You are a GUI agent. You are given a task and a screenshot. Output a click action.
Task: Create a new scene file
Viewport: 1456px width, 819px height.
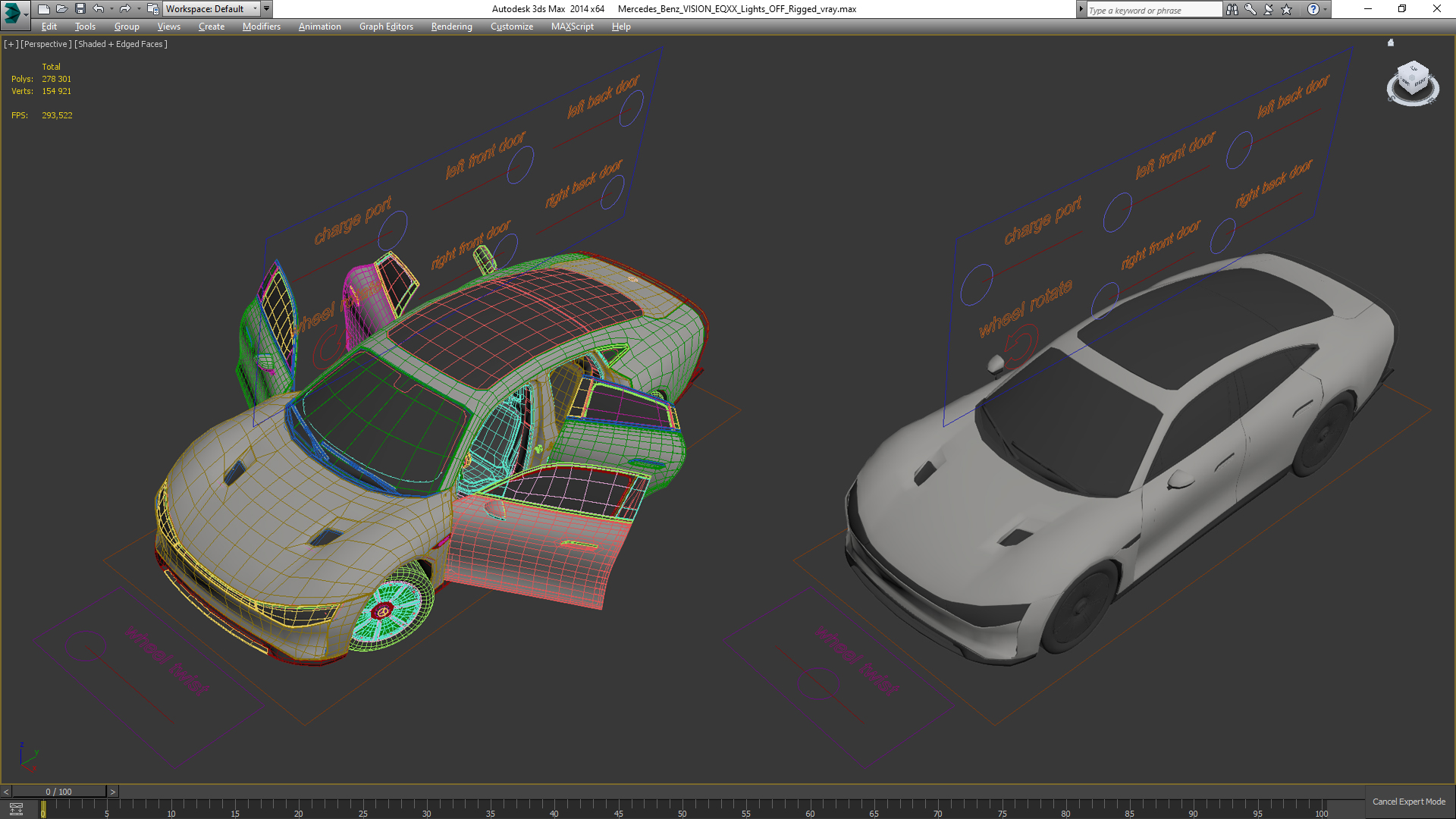(x=43, y=9)
